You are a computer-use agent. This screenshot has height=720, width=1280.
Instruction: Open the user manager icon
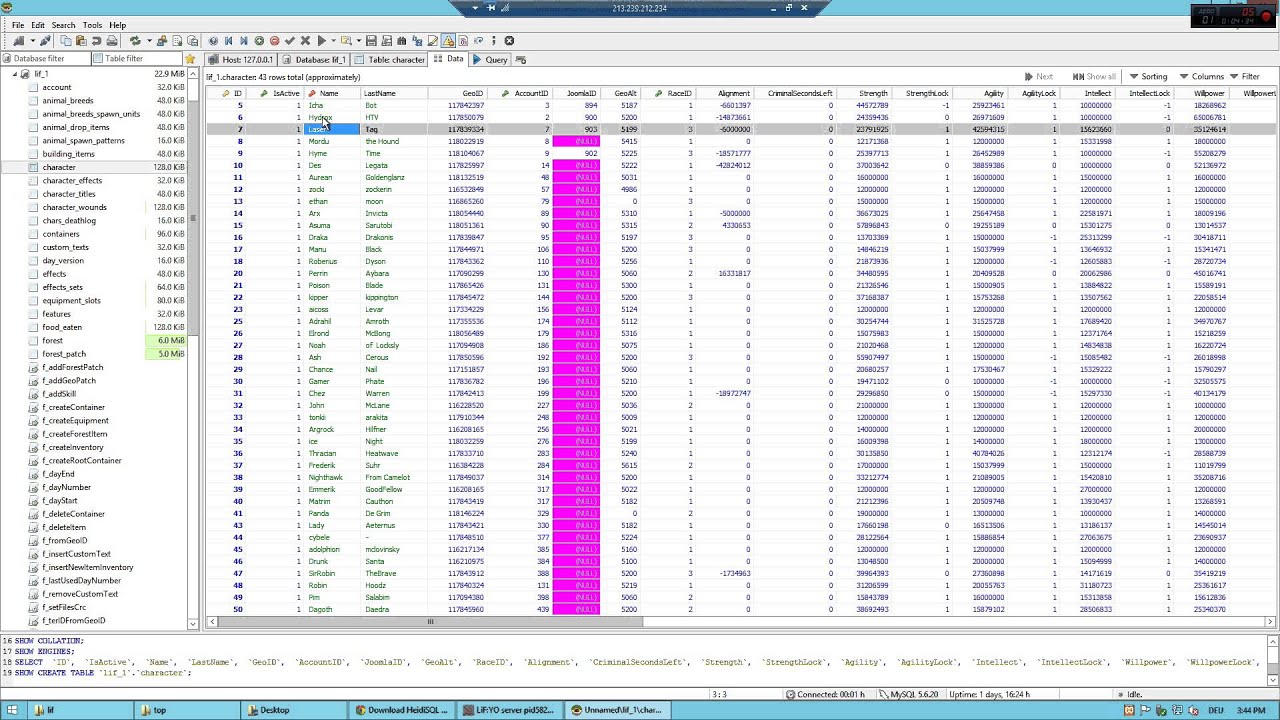(x=162, y=41)
